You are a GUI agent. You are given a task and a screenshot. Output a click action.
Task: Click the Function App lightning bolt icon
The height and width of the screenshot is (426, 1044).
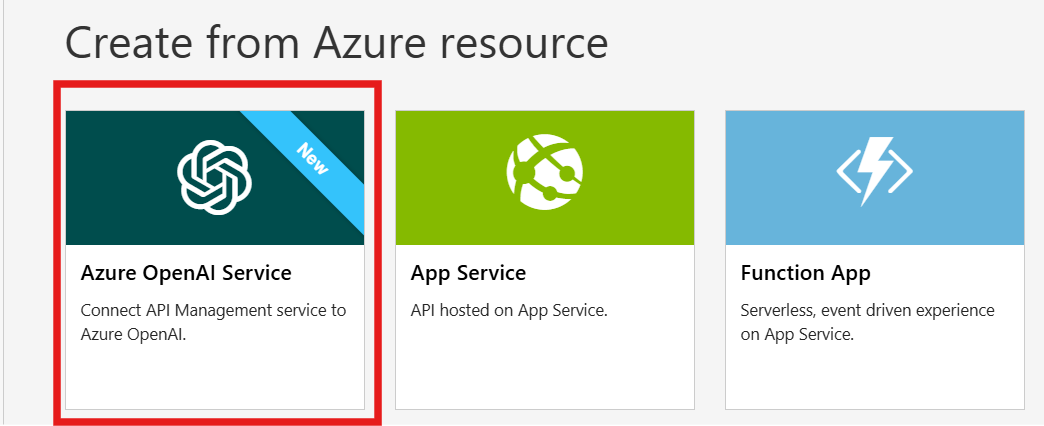pyautogui.click(x=874, y=172)
